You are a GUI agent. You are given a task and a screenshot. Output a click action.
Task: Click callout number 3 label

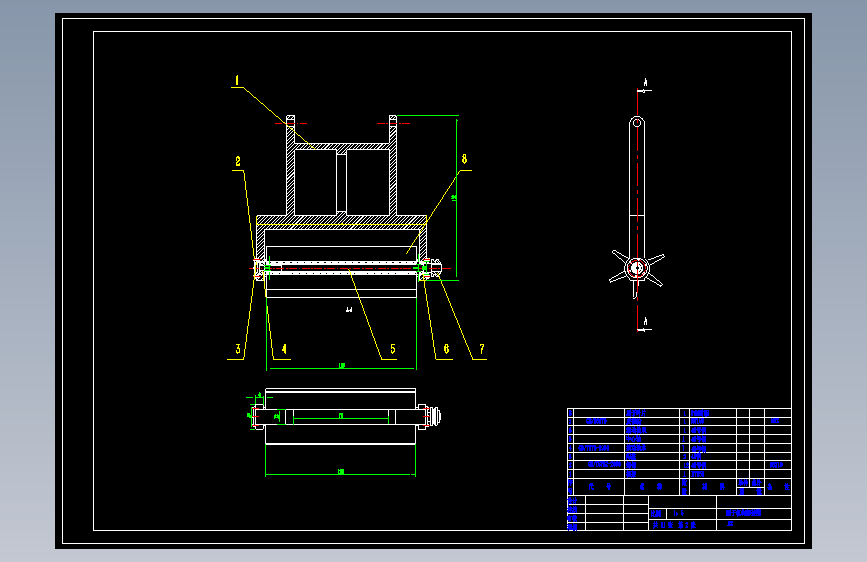(238, 349)
